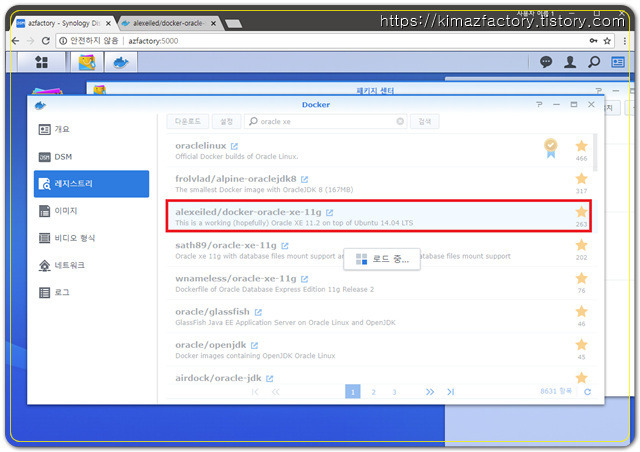Open the DSM section in Docker sidebar
The height and width of the screenshot is (452, 640).
(x=91, y=157)
